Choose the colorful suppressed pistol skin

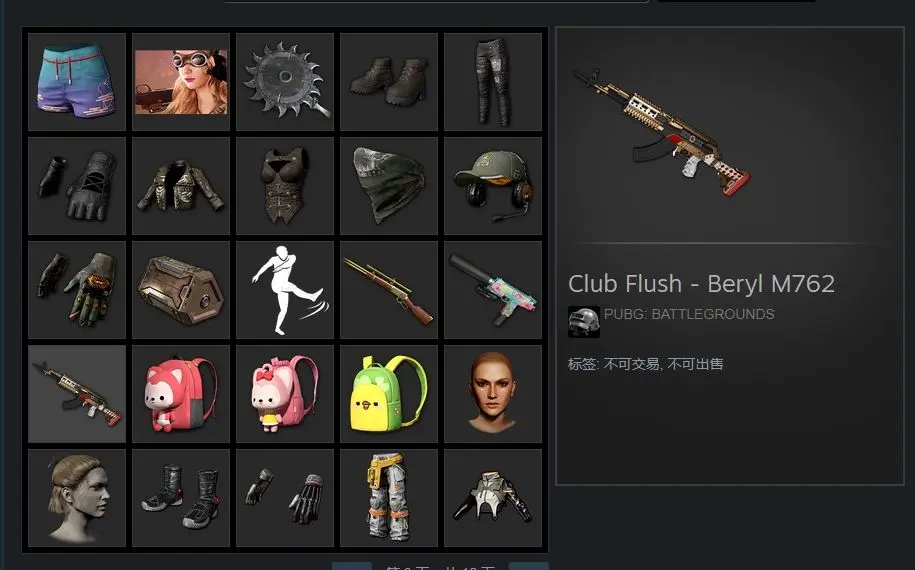493,290
